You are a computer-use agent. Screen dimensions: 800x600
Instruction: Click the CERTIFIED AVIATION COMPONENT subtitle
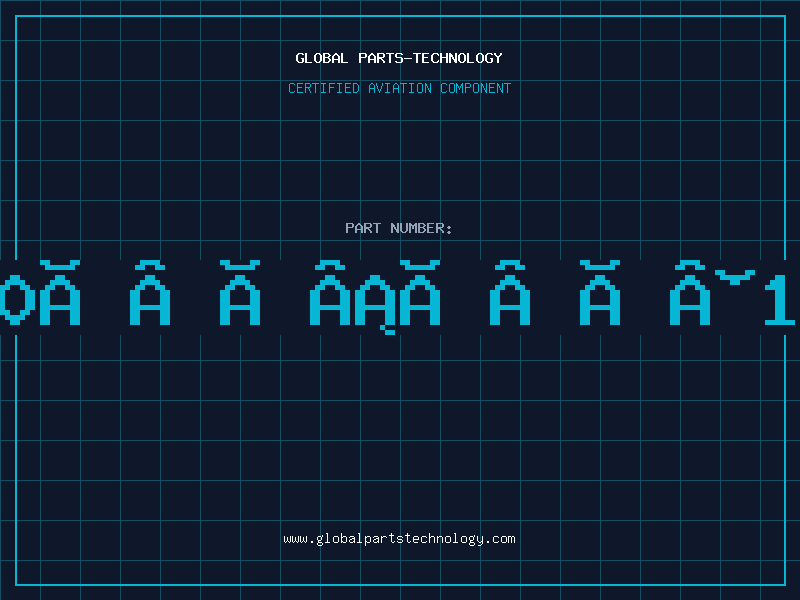click(x=399, y=88)
